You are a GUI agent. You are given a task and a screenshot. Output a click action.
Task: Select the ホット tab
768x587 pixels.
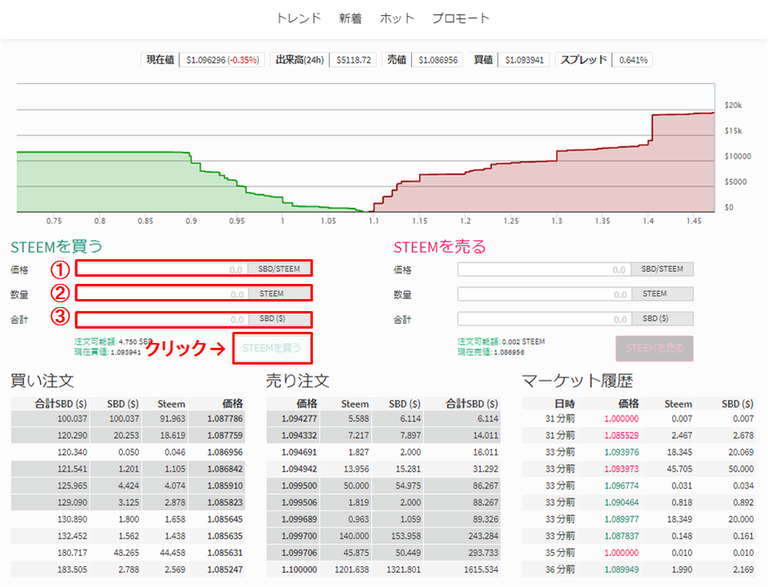pos(396,18)
